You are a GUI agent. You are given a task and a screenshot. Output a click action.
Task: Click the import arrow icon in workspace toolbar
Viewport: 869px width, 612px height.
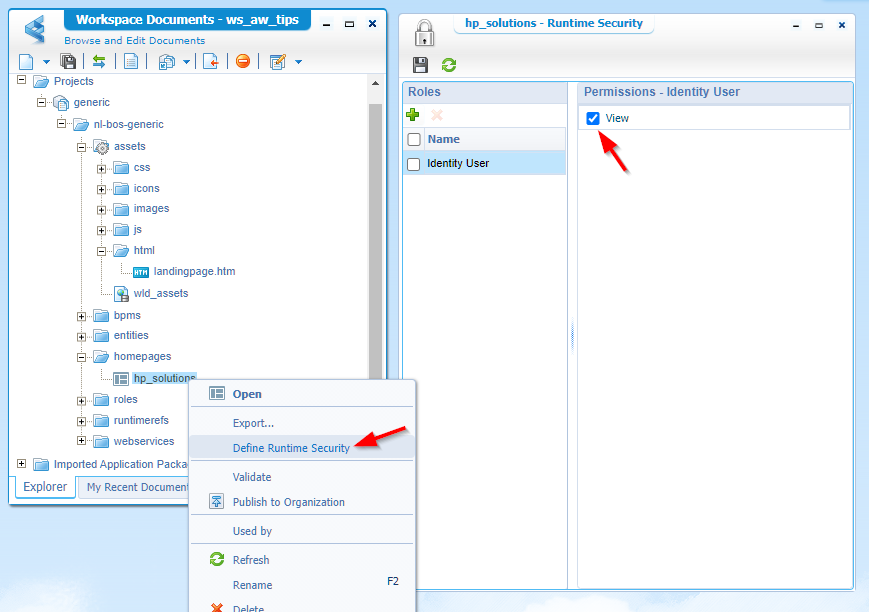(x=211, y=62)
